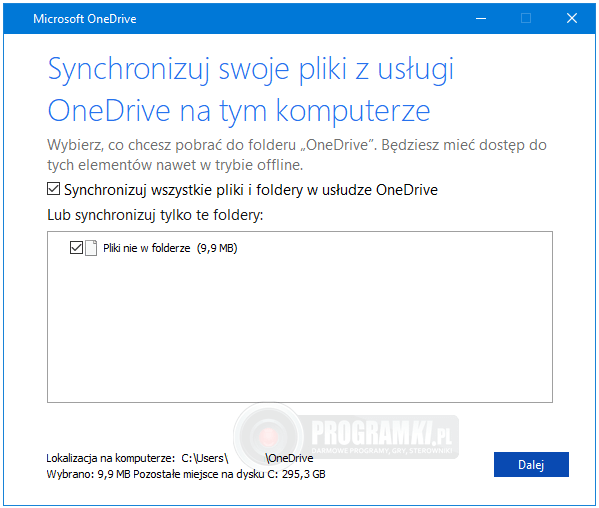Click the Microsoft OneDrive title text
This screenshot has height=508, width=599.
[x=85, y=19]
